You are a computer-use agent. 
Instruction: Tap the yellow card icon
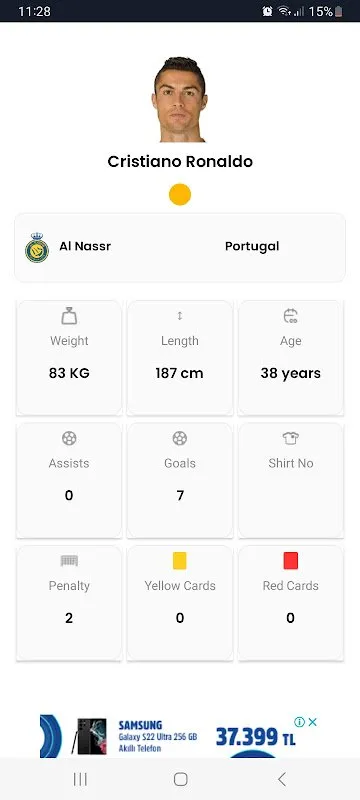pos(179,561)
